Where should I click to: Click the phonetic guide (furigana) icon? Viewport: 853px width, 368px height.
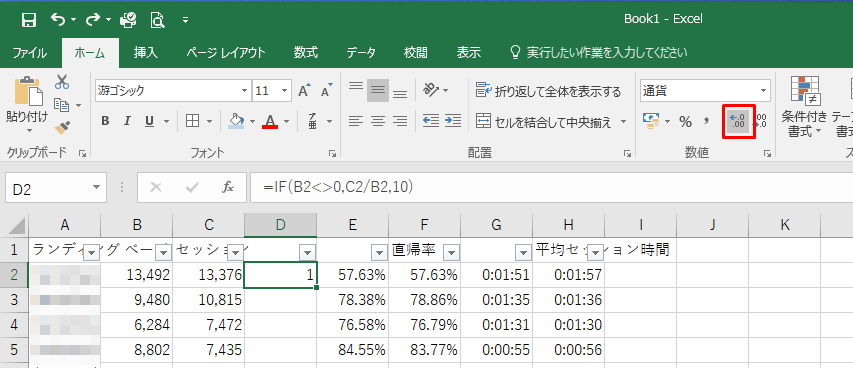click(x=313, y=121)
